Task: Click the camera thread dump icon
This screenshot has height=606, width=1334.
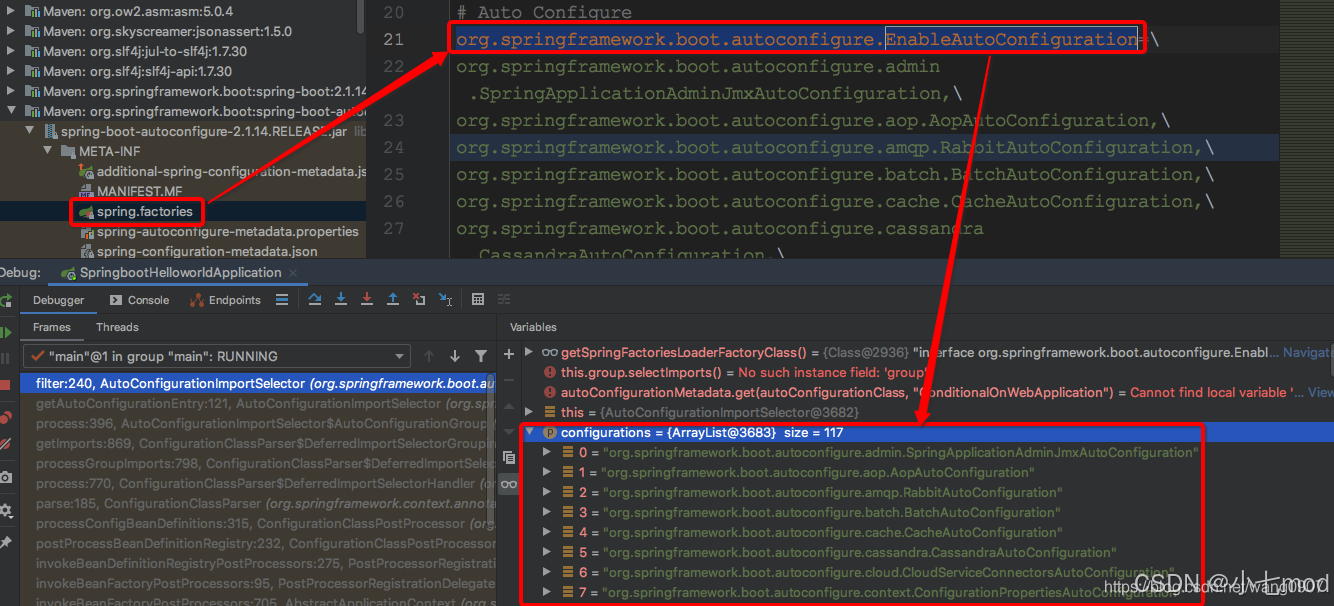Action: (5, 477)
